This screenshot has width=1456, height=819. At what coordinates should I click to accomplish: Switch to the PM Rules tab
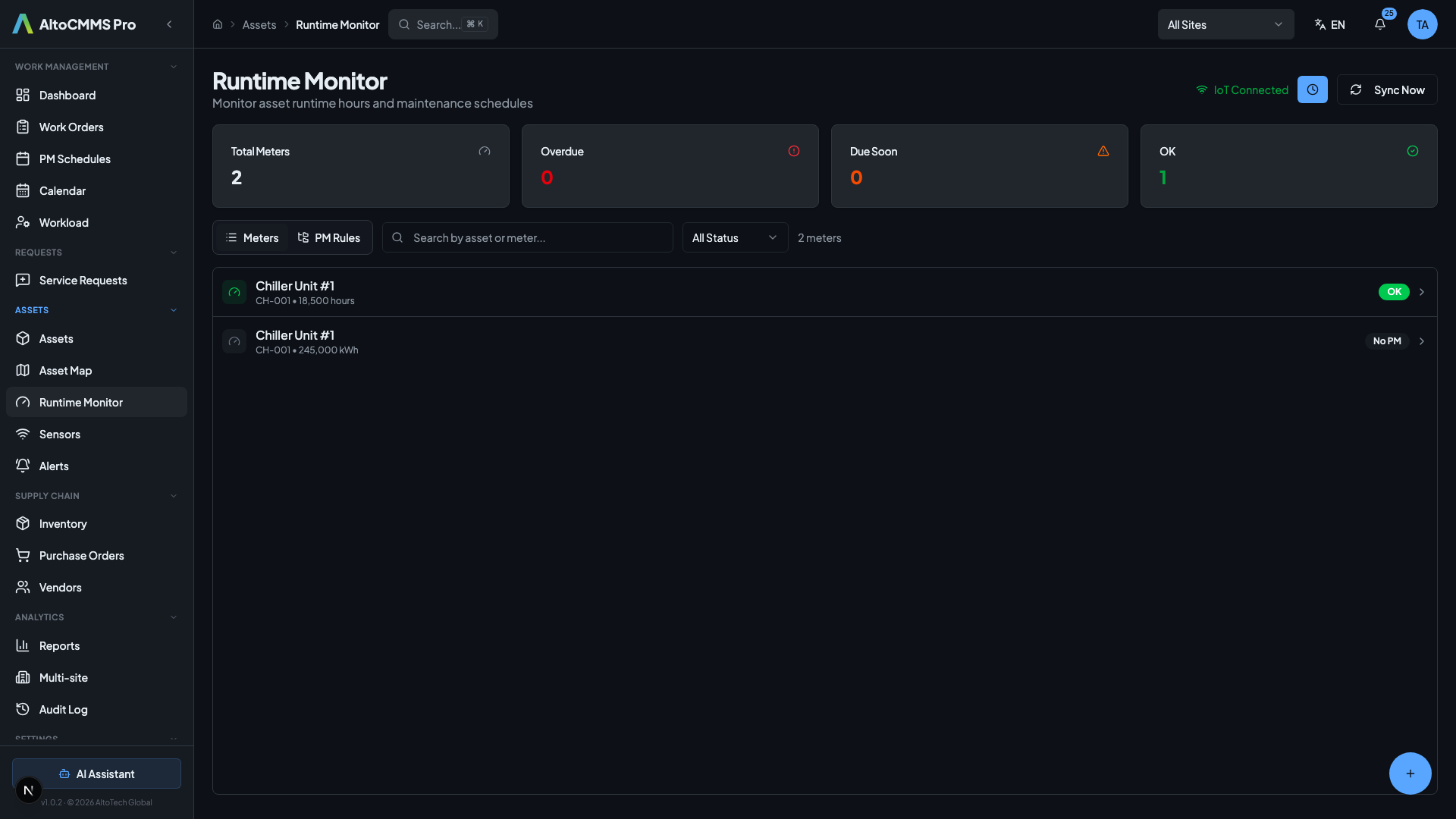329,237
